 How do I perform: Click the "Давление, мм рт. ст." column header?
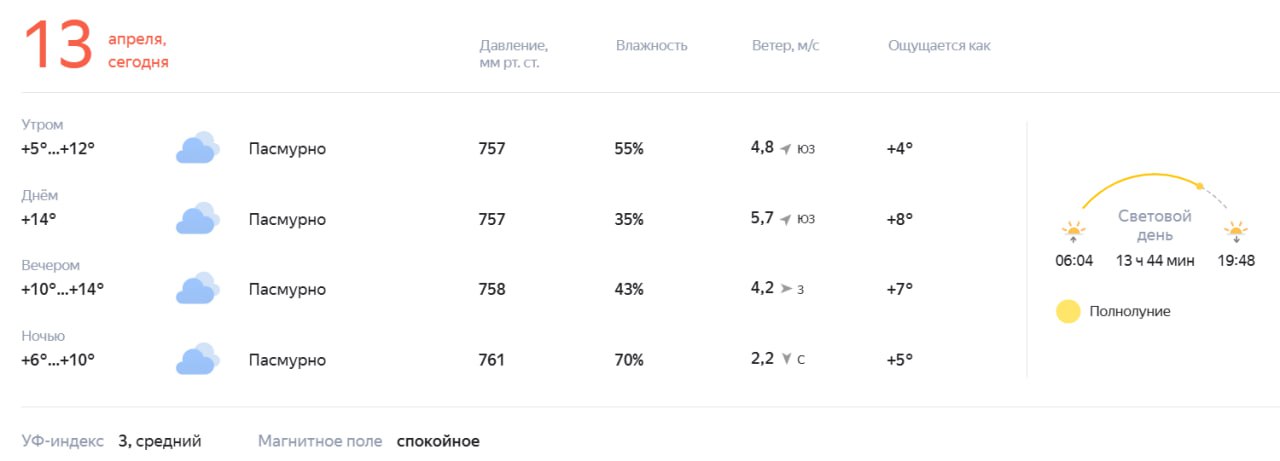513,54
